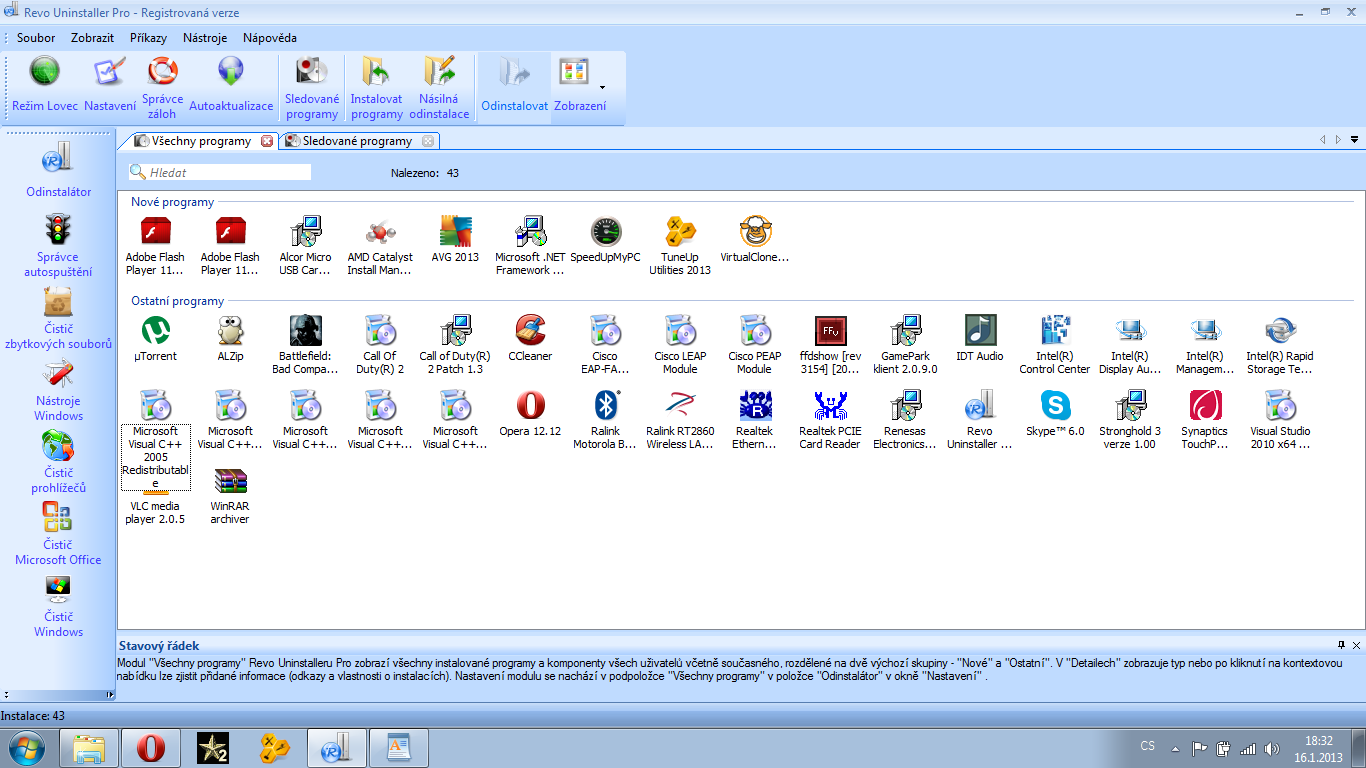The width and height of the screenshot is (1366, 768).
Task: Open the tab list dropdown arrow
Action: [1354, 140]
